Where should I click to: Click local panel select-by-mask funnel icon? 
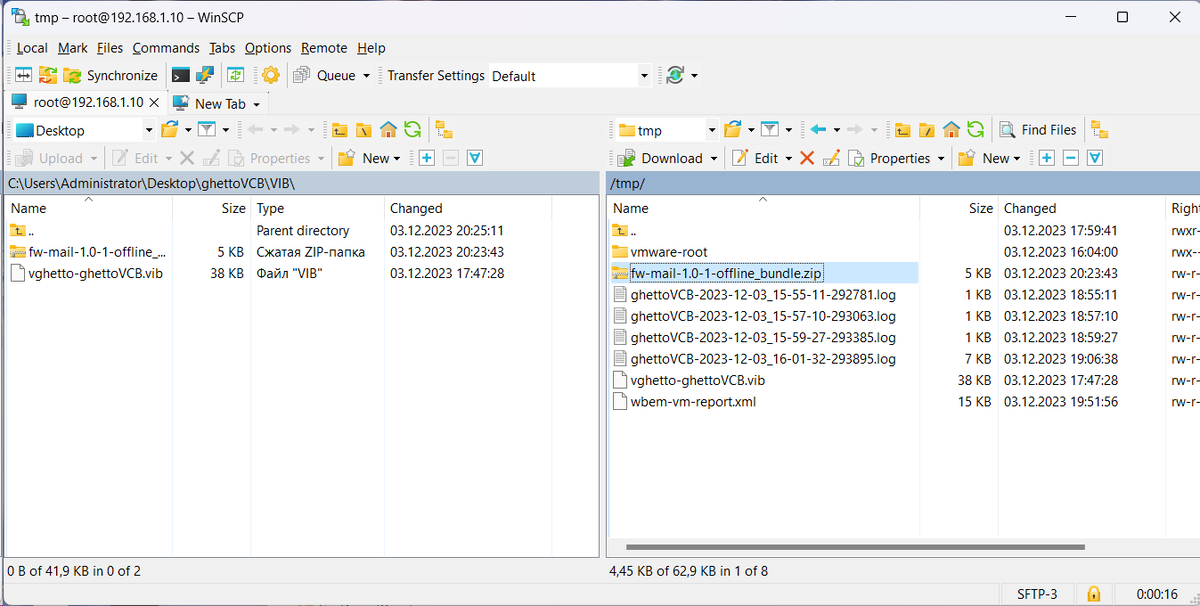tap(476, 158)
